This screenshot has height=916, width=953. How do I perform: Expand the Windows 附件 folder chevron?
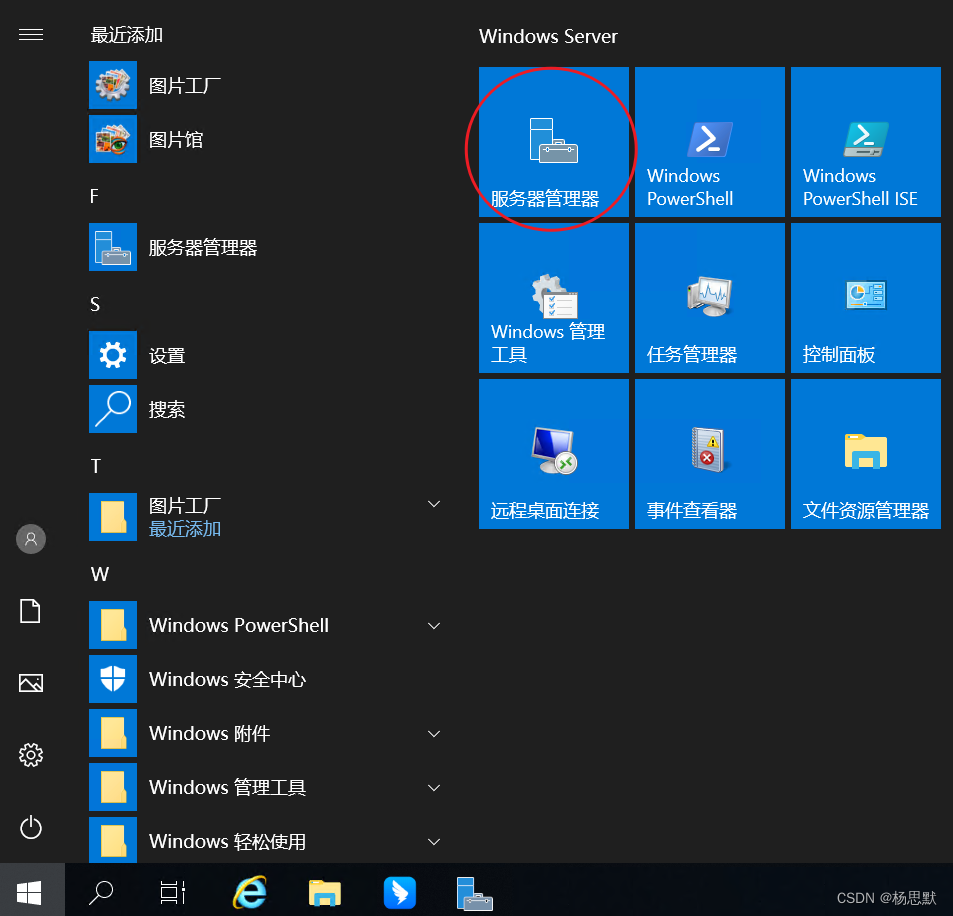(x=434, y=734)
